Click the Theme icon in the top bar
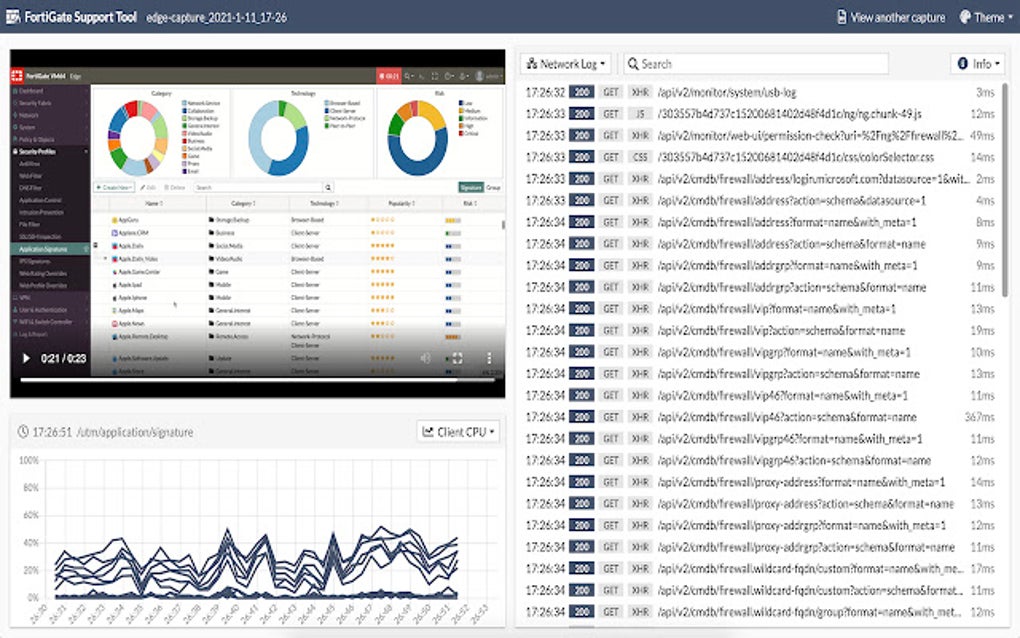The image size is (1020, 638). [963, 16]
